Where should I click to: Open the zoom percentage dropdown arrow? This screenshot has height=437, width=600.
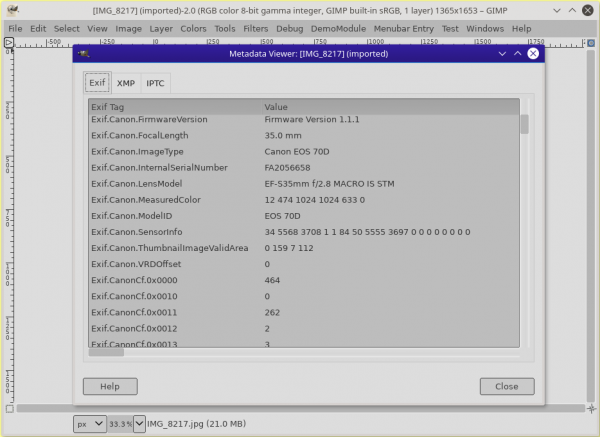139,424
